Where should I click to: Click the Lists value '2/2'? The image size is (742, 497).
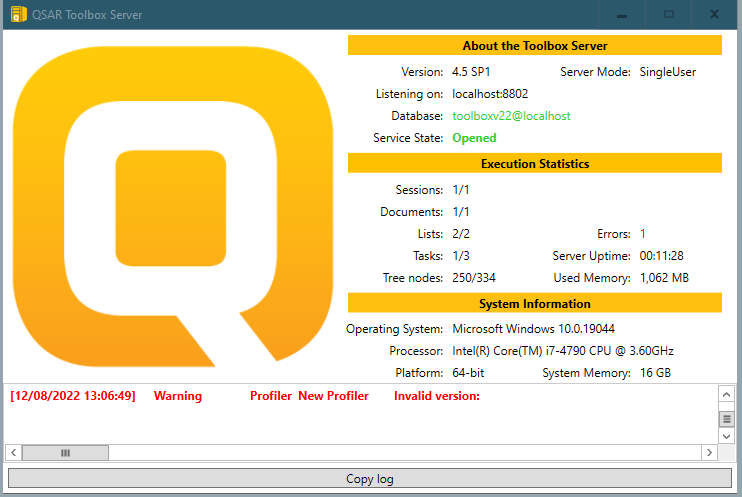pos(461,234)
